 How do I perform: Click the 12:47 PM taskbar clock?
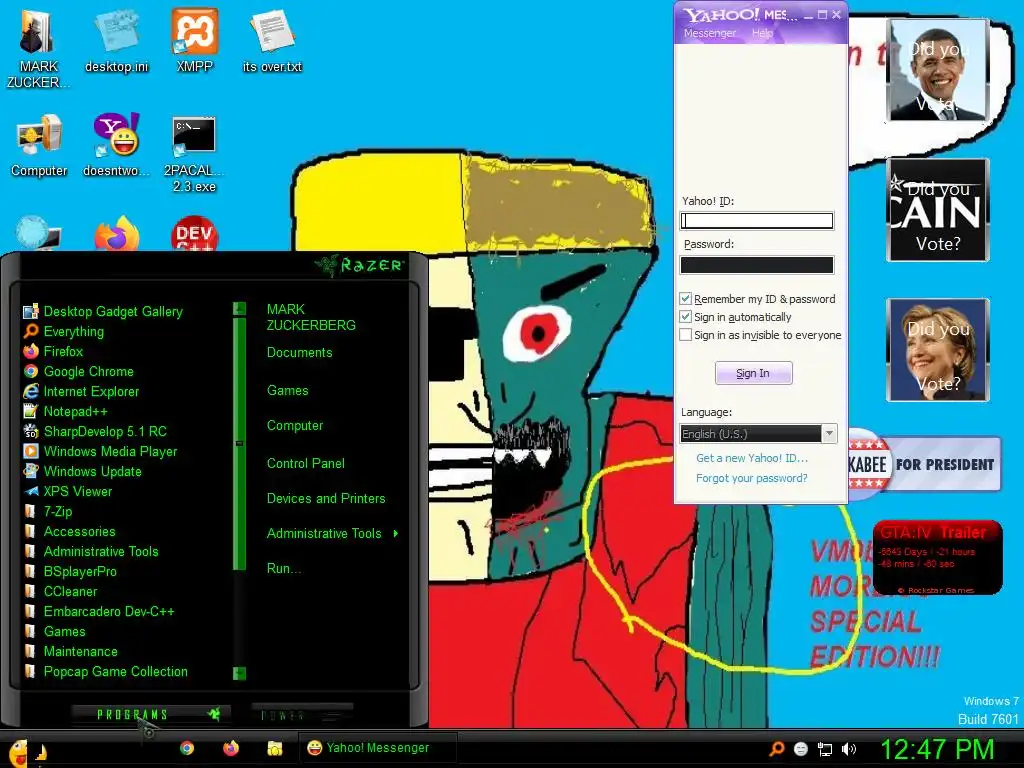[937, 749]
